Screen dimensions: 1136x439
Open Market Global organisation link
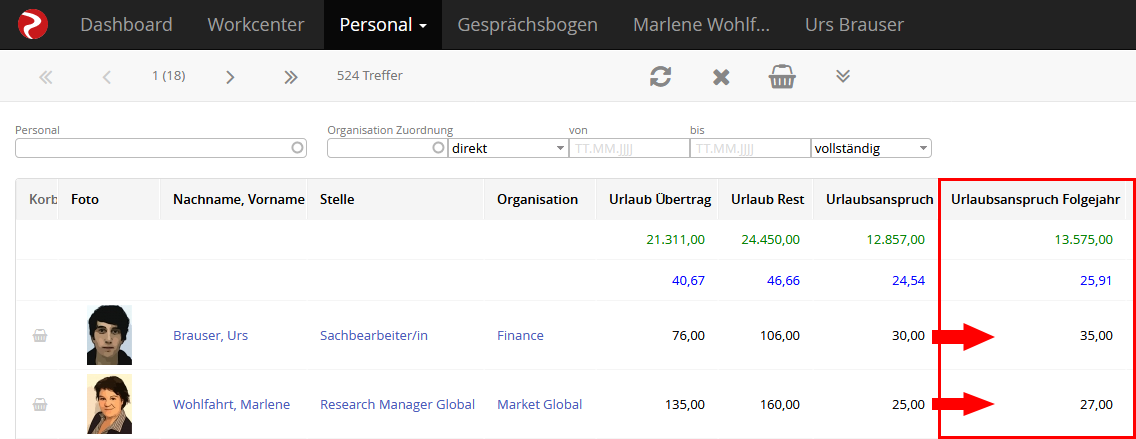point(540,405)
